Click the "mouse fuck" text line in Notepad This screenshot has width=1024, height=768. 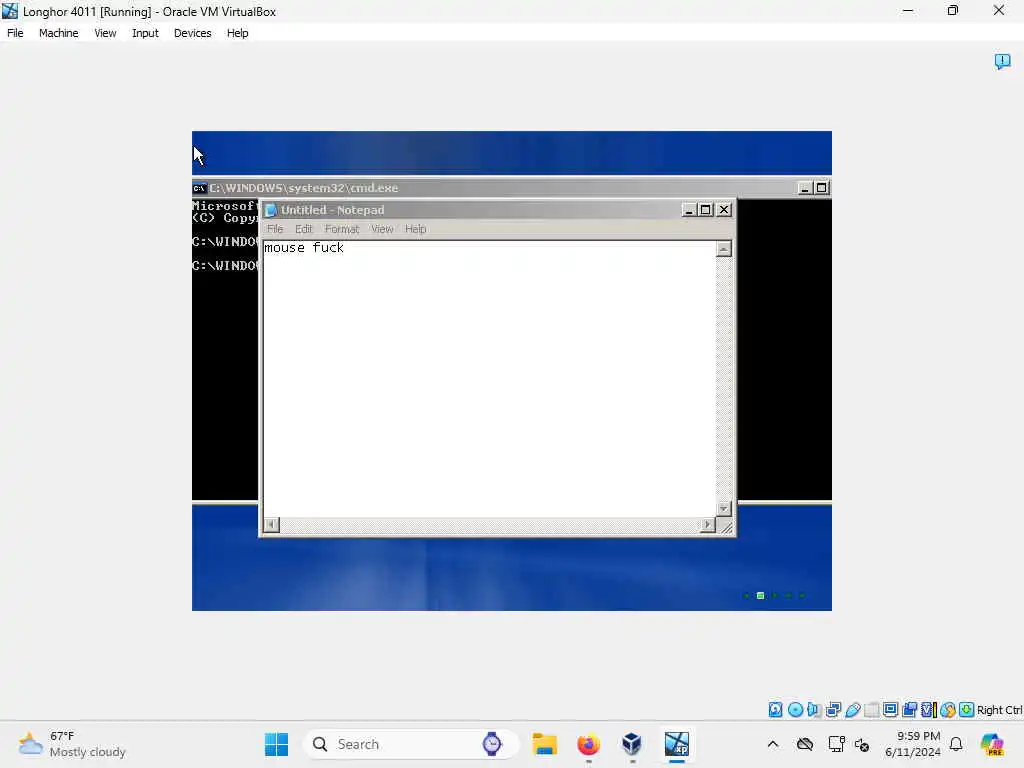click(x=304, y=248)
